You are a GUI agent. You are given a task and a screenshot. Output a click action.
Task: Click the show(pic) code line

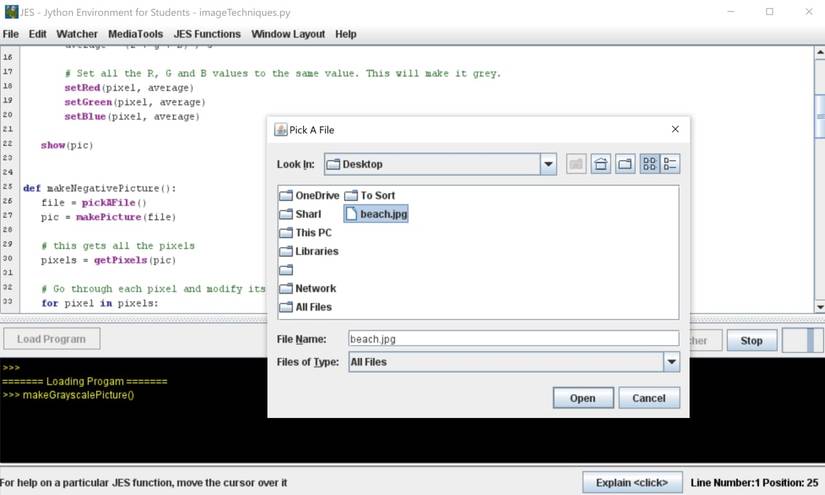pos(67,145)
